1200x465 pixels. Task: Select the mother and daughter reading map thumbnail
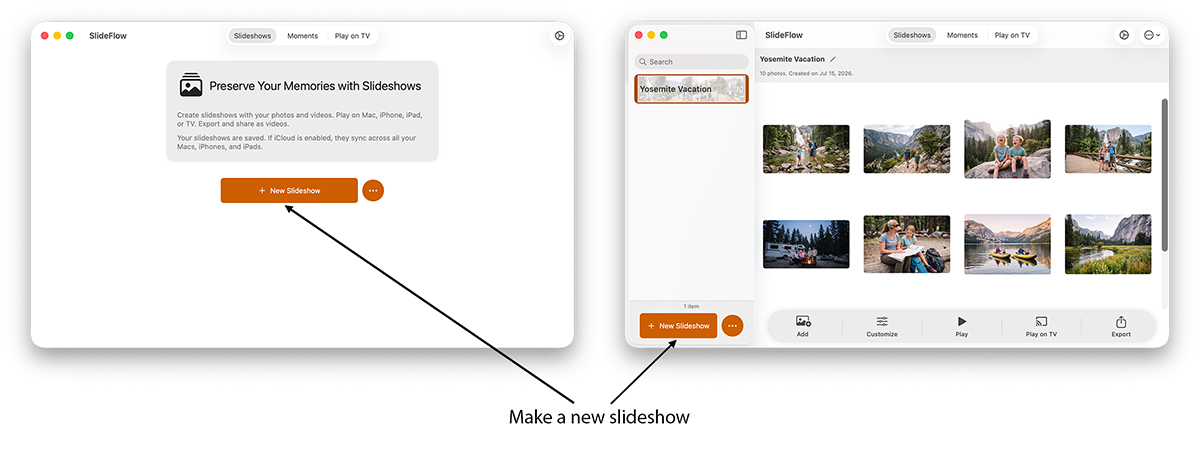(x=907, y=244)
